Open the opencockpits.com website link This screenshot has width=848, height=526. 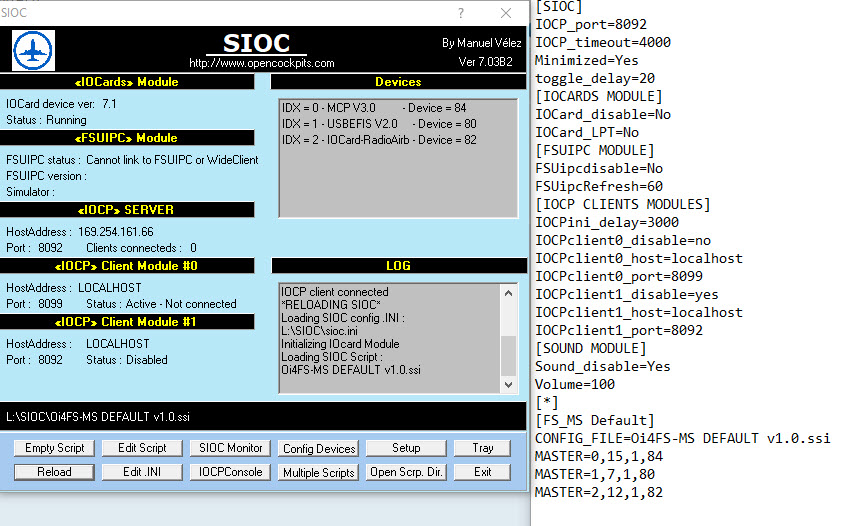(261, 63)
